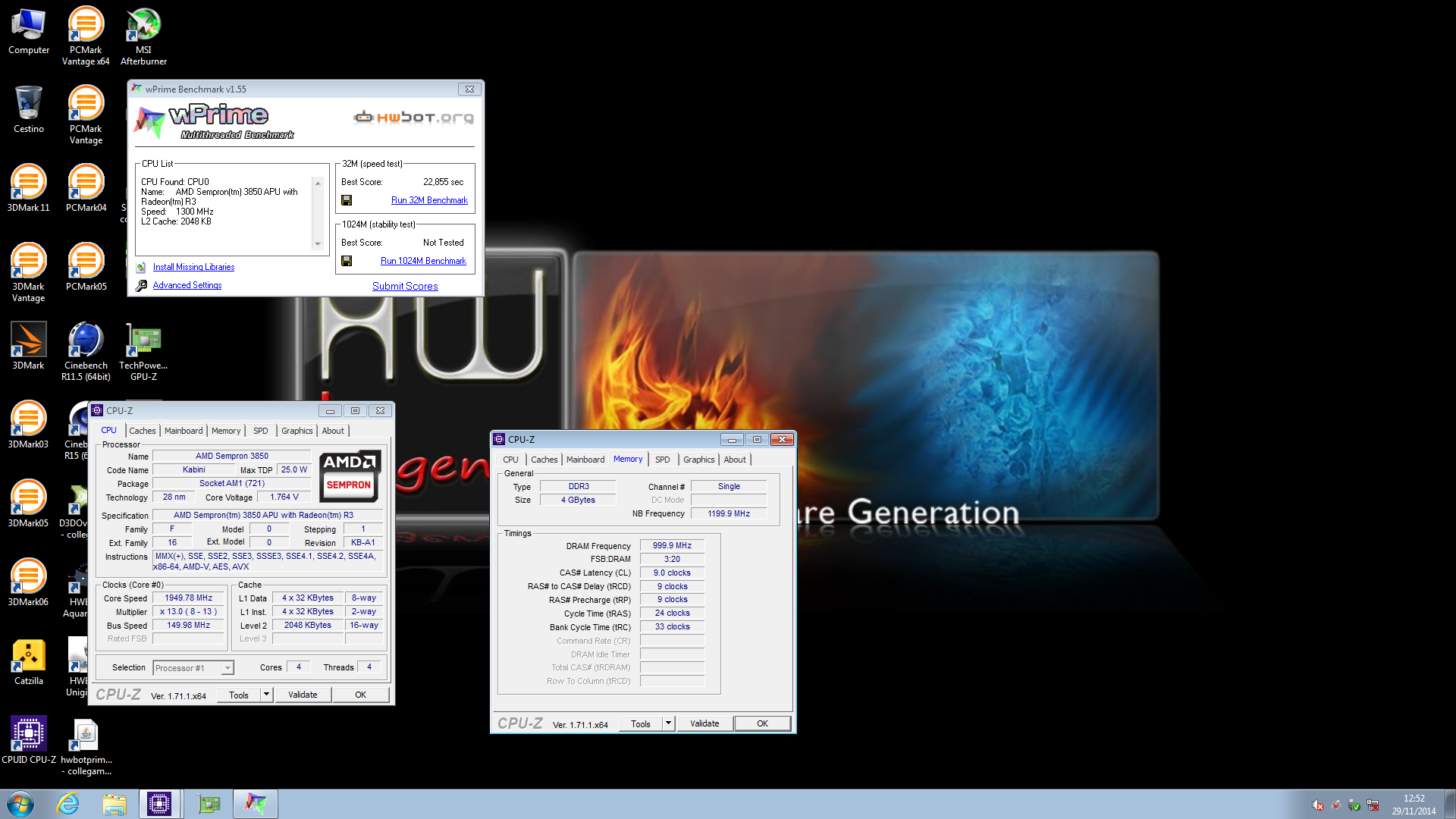Launch 3DMark03 desktop shortcut

coord(29,425)
